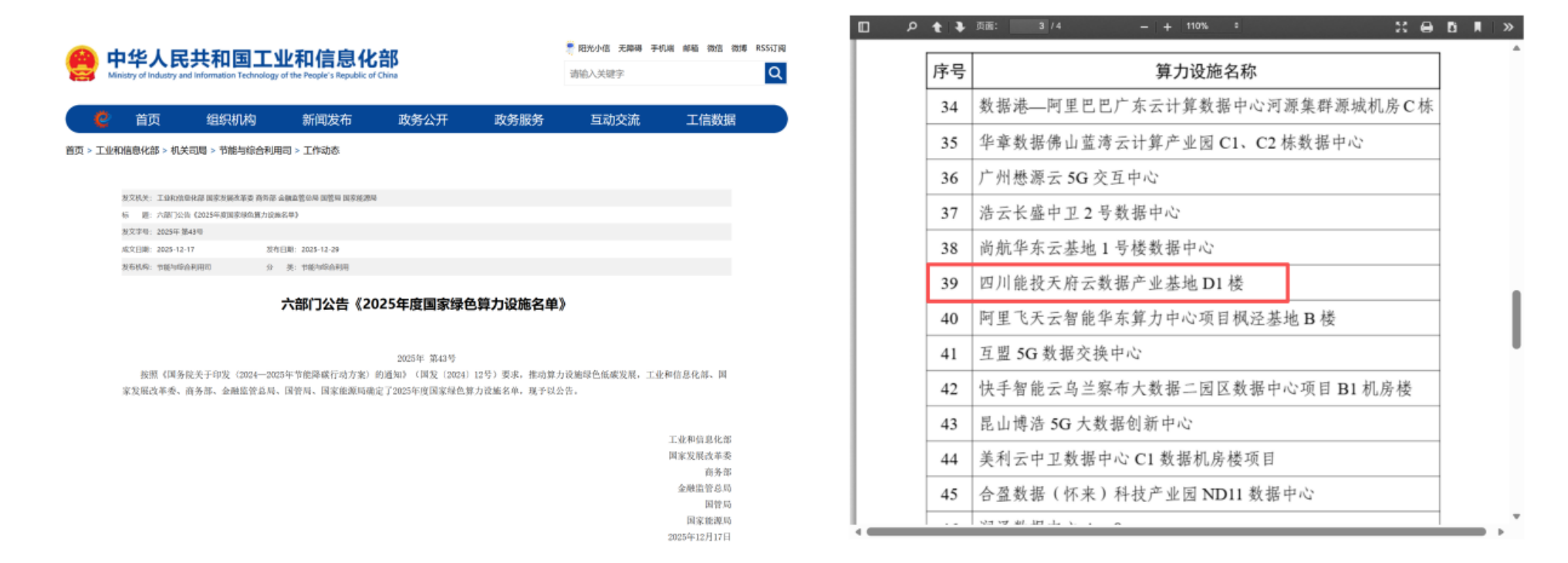Print the PDF document

point(1426,27)
